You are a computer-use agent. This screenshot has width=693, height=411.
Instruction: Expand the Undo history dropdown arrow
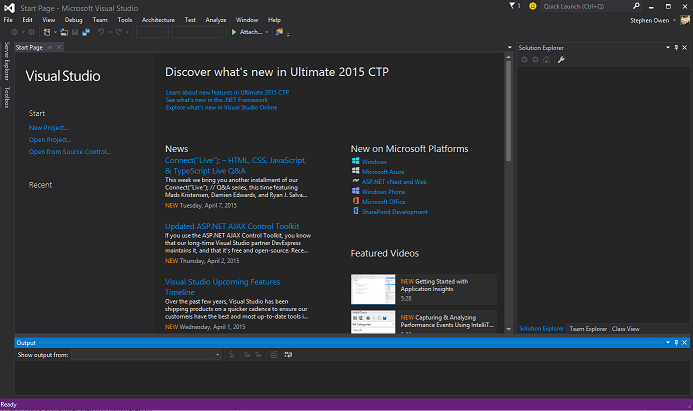pyautogui.click(x=110, y=32)
